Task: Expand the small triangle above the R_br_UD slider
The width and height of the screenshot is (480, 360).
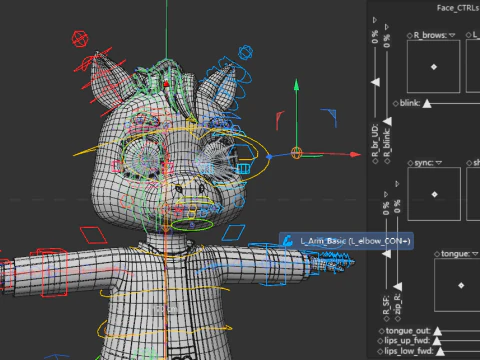Action: 375,20
